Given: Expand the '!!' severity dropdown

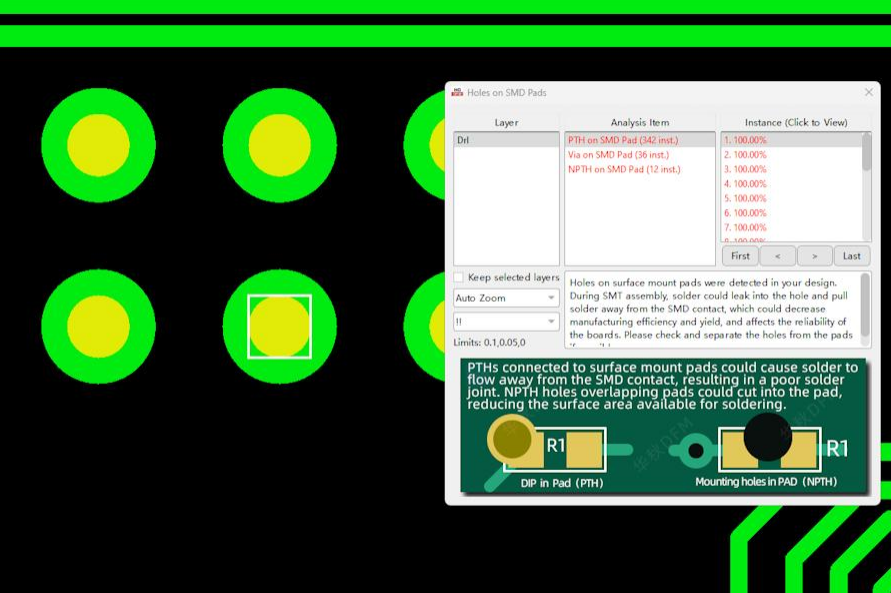Looking at the screenshot, I should [506, 322].
